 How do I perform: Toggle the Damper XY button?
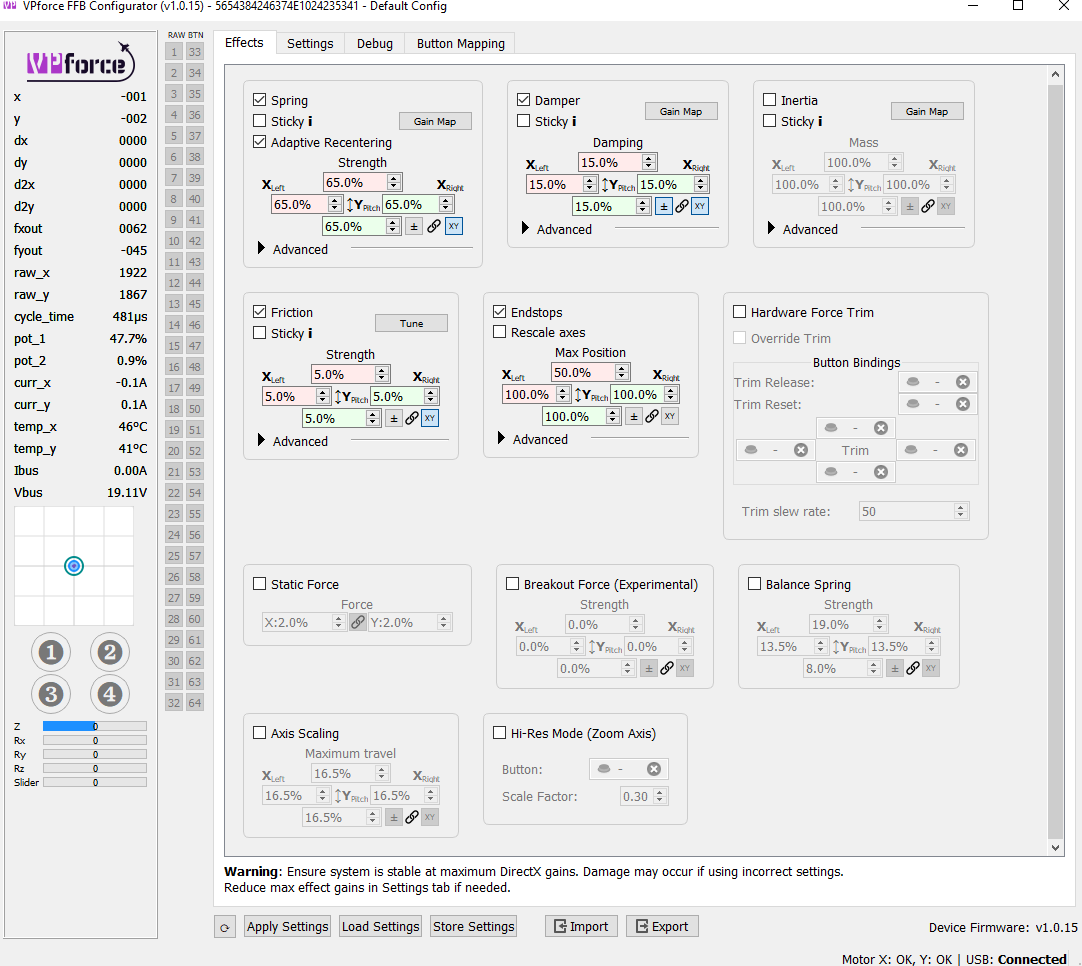point(700,206)
